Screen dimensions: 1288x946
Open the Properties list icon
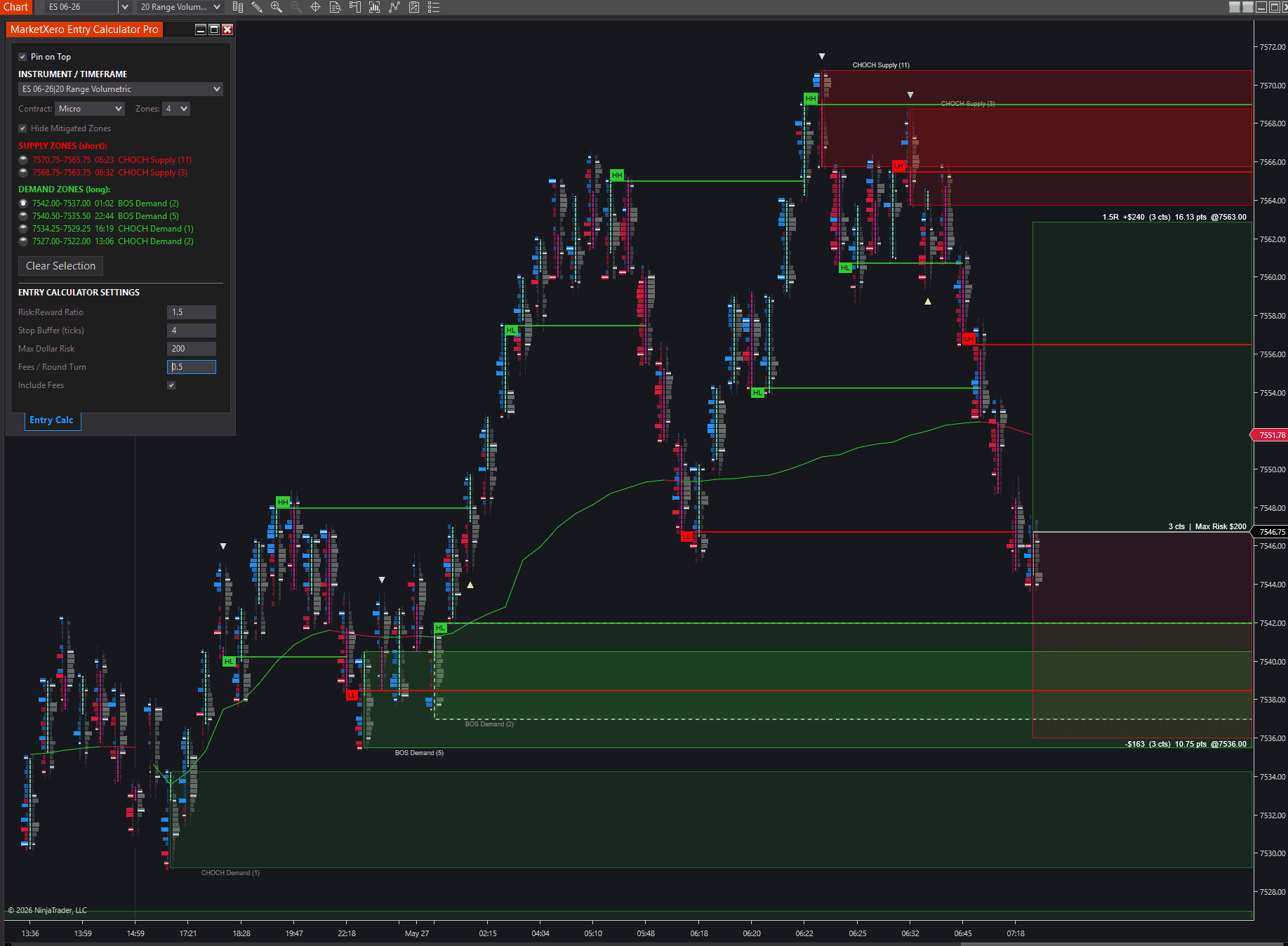434,7
